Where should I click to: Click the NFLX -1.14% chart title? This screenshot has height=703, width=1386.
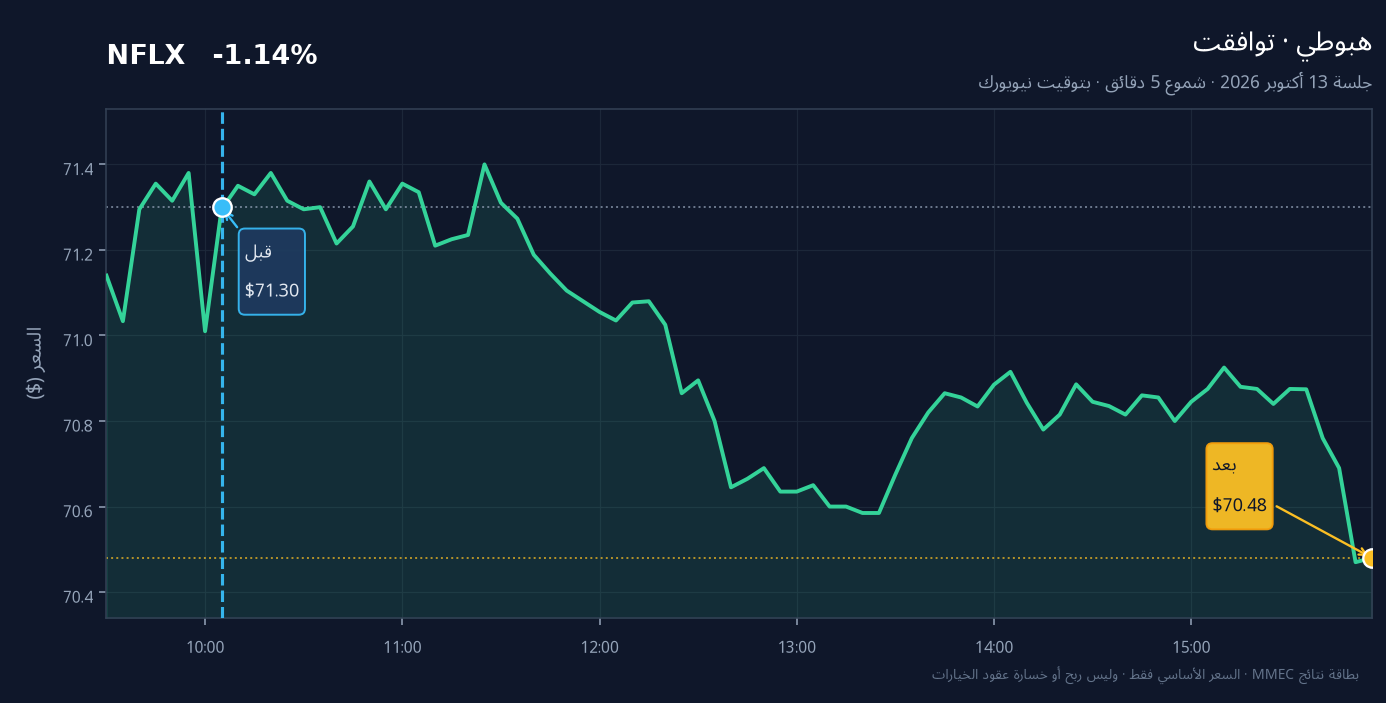[x=212, y=56]
